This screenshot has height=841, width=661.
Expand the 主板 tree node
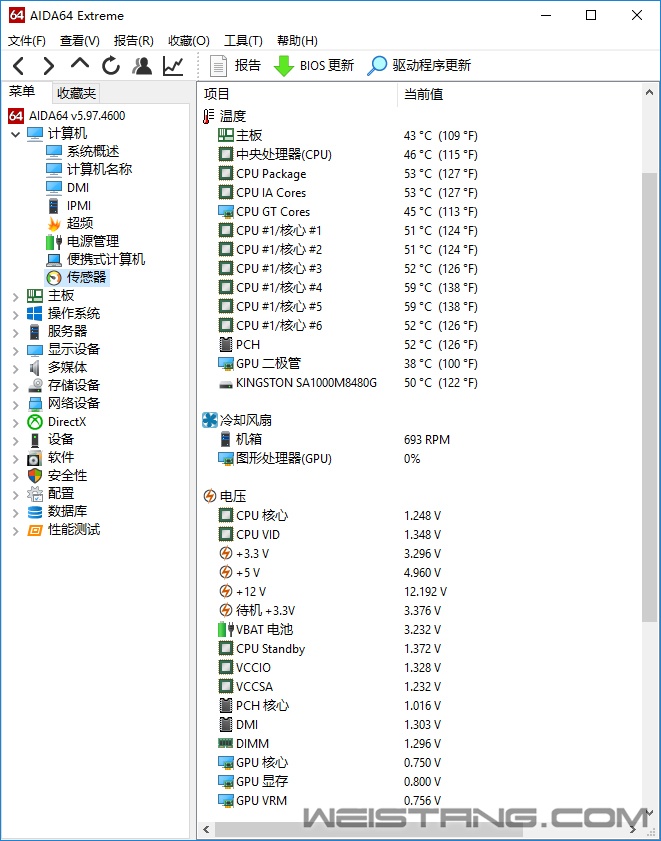[x=16, y=296]
